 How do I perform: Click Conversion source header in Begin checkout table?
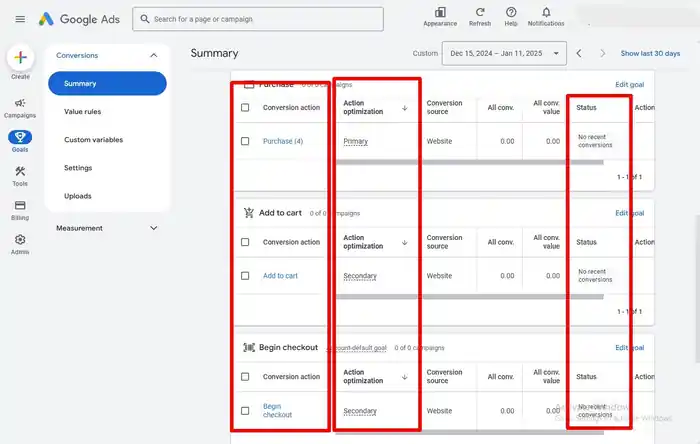tap(444, 377)
